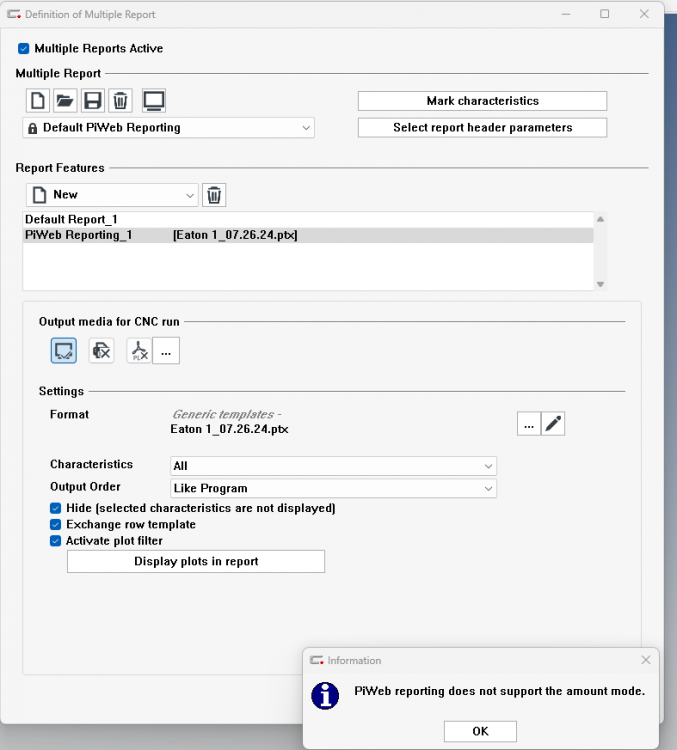Toggle PDF output media icon
677x750 pixels.
click(139, 351)
